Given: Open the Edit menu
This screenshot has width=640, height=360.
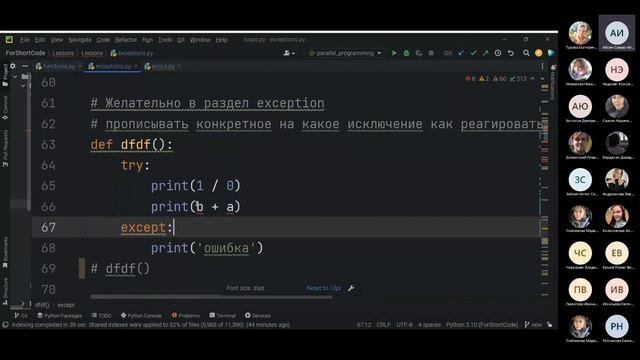Looking at the screenshot, I should (x=40, y=40).
